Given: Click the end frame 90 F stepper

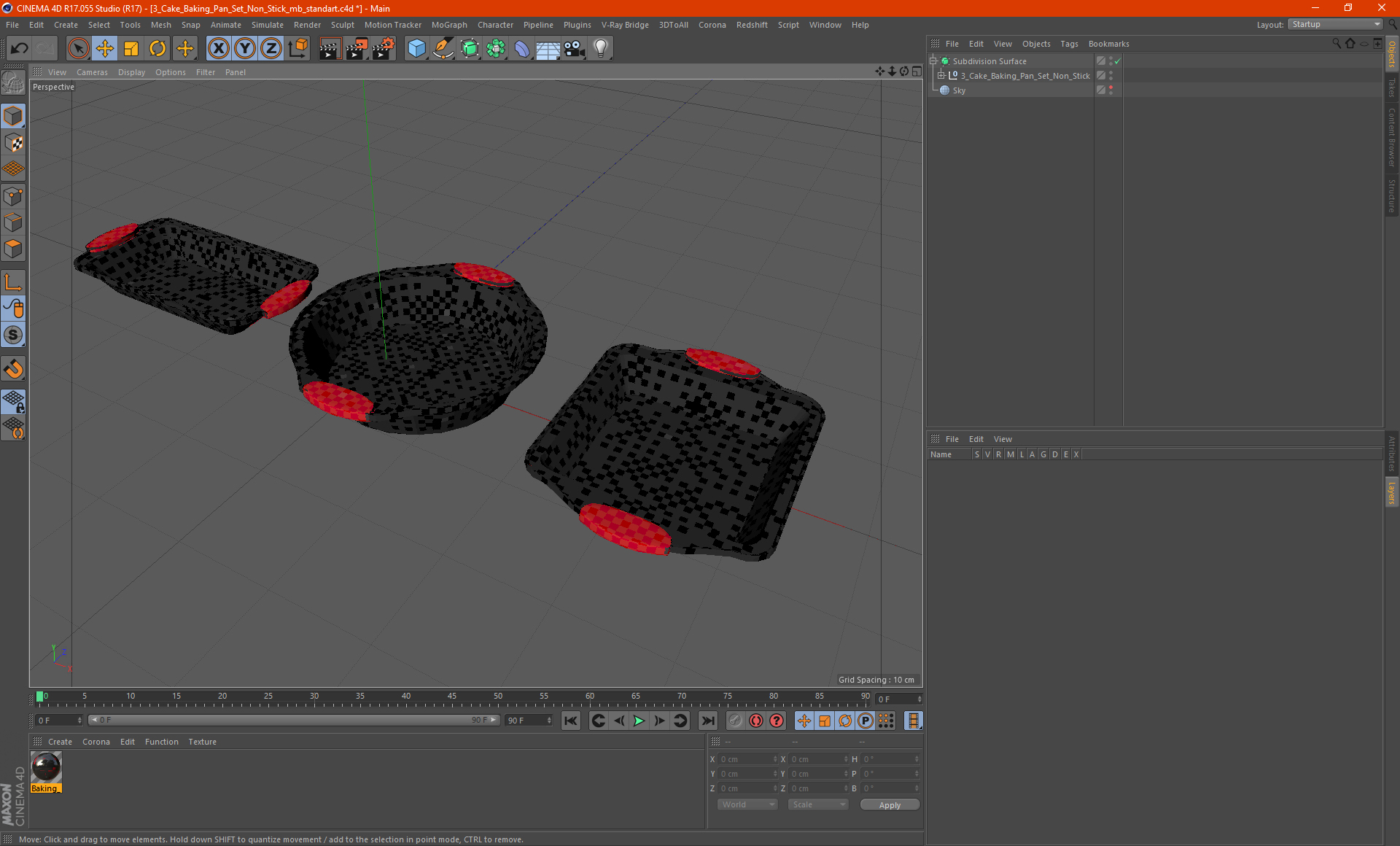Looking at the screenshot, I should click(x=548, y=721).
